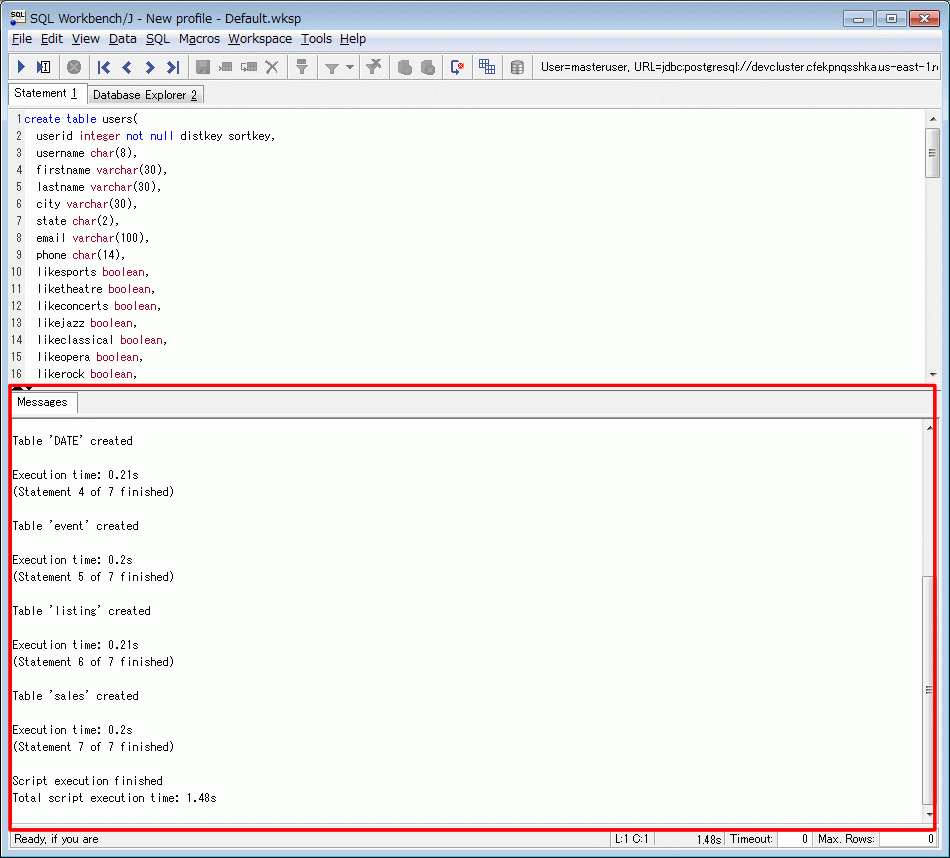Open the Tools menu
Viewport: 950px width, 858px height.
click(316, 39)
